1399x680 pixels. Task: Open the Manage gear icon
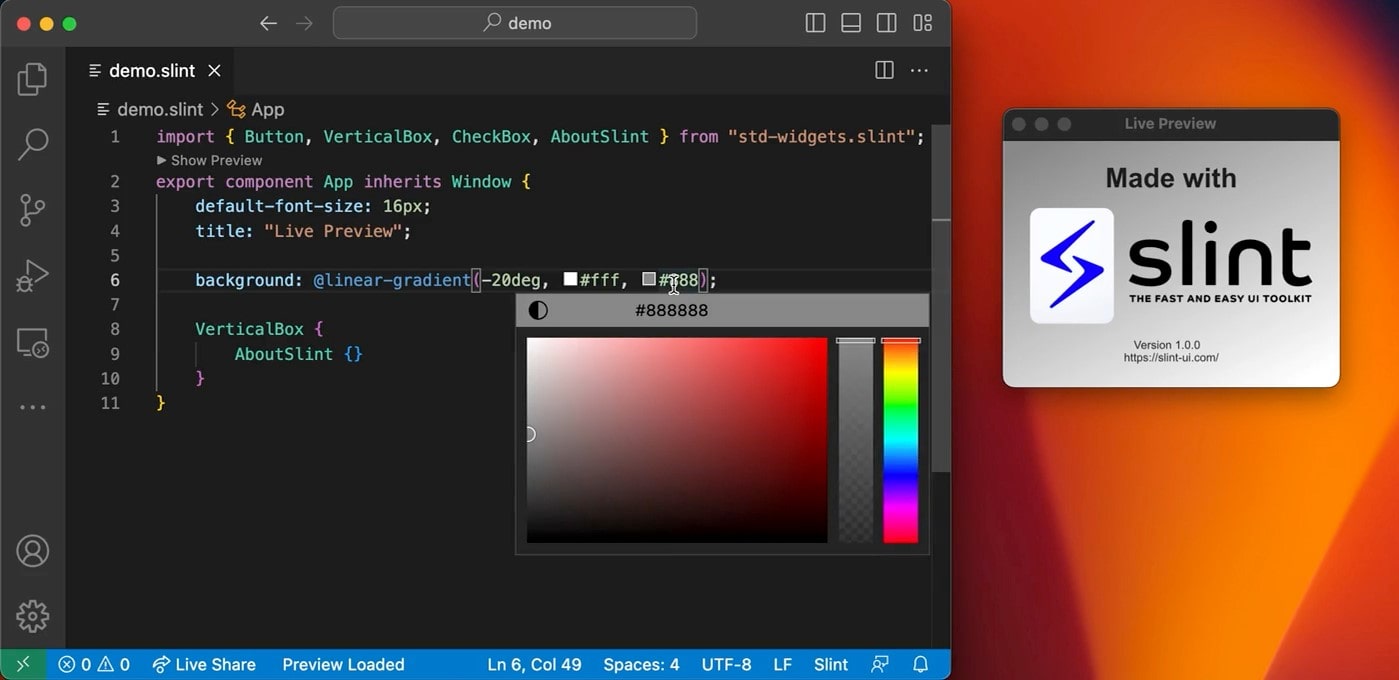coord(33,616)
